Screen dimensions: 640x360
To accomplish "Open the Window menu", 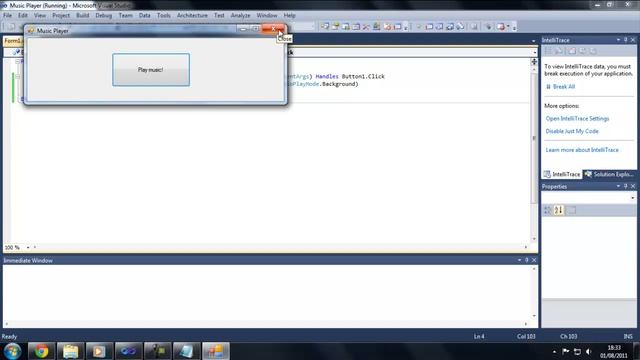I will [x=267, y=16].
